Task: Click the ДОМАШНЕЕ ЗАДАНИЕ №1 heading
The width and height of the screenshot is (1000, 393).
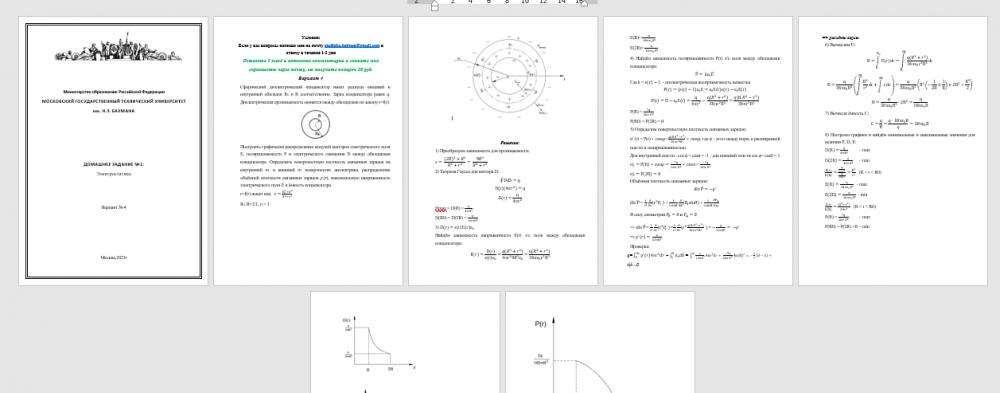Action: click(114, 164)
